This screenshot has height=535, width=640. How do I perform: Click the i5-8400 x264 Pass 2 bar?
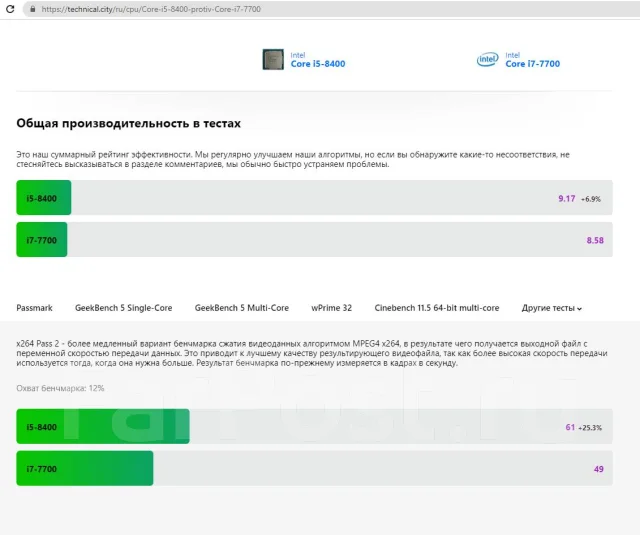coord(314,426)
